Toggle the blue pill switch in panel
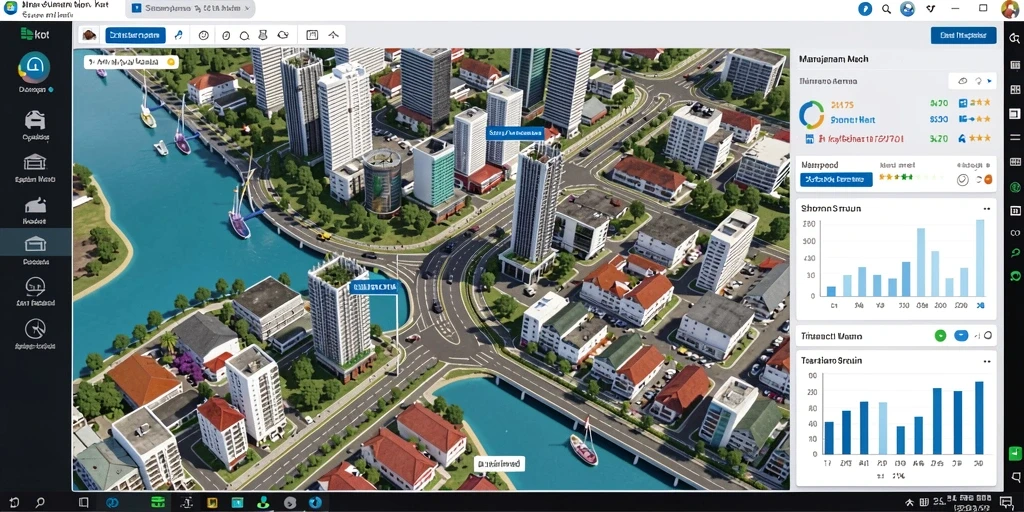 point(961,336)
